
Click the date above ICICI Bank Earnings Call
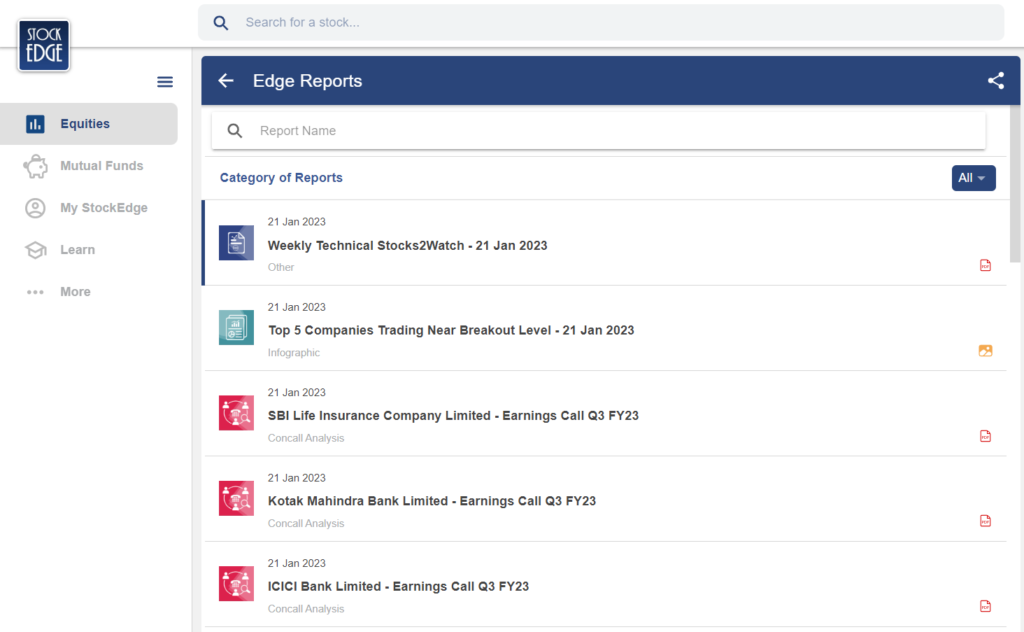[x=296, y=563]
